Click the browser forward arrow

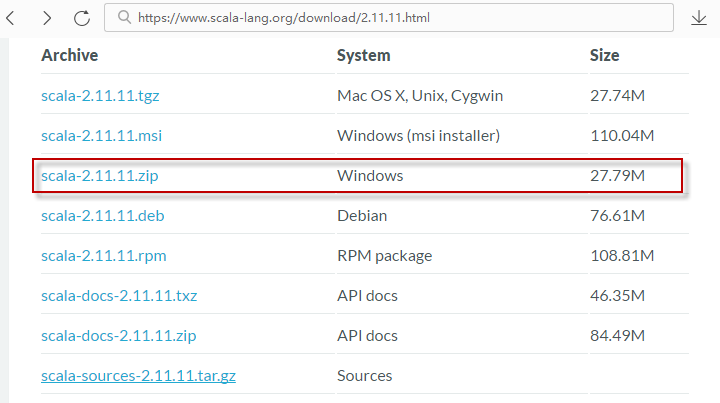click(47, 18)
